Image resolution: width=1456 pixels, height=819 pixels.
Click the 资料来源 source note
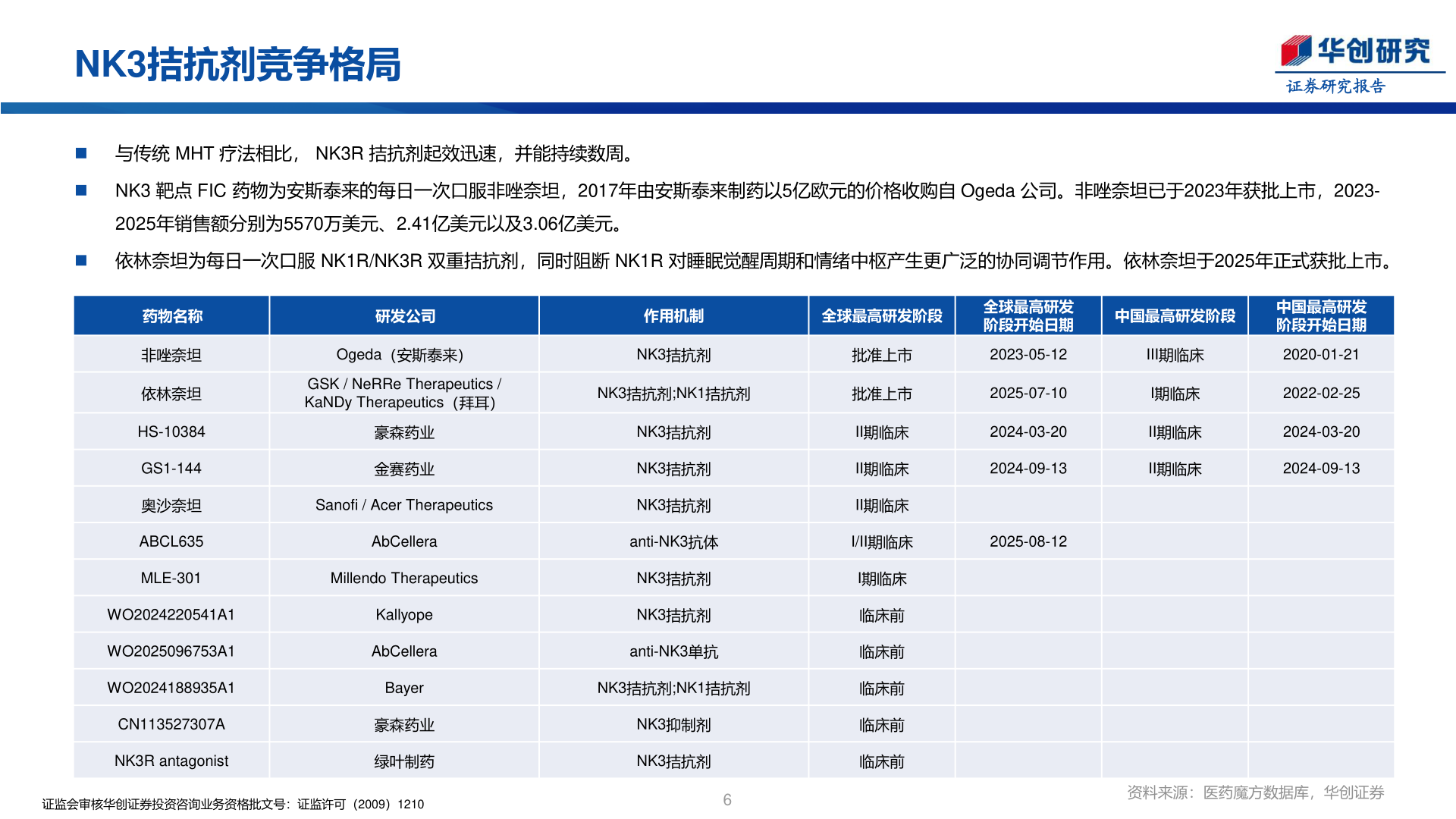(x=1255, y=792)
